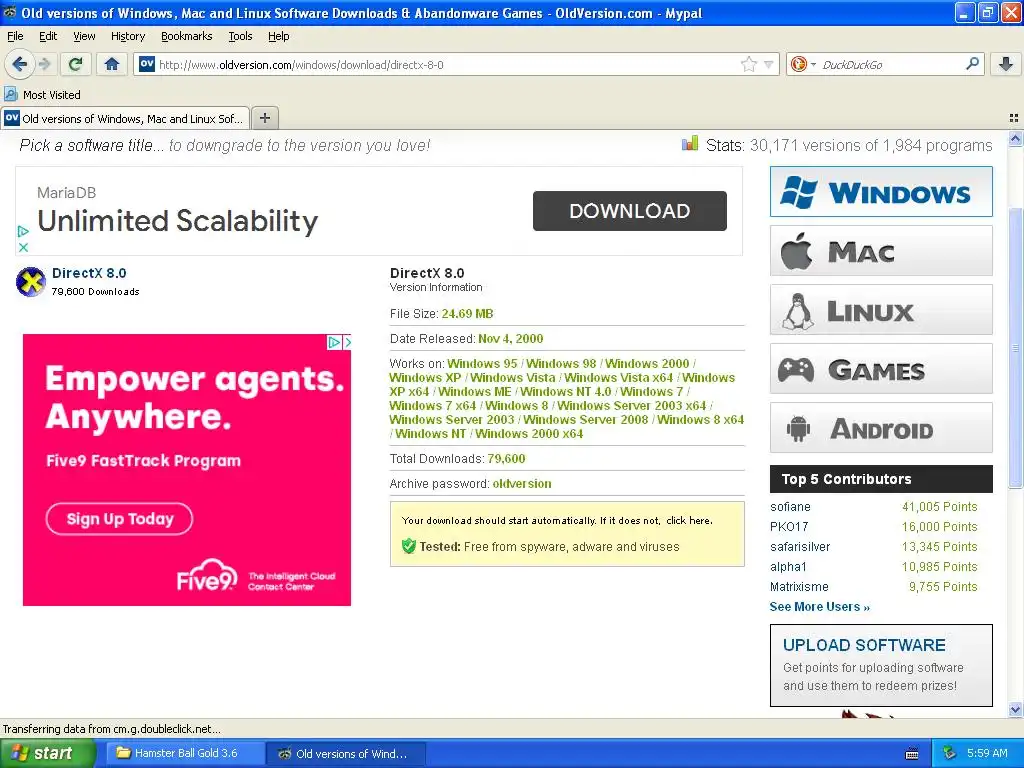Close the Five9 ad with X icon

tap(347, 342)
